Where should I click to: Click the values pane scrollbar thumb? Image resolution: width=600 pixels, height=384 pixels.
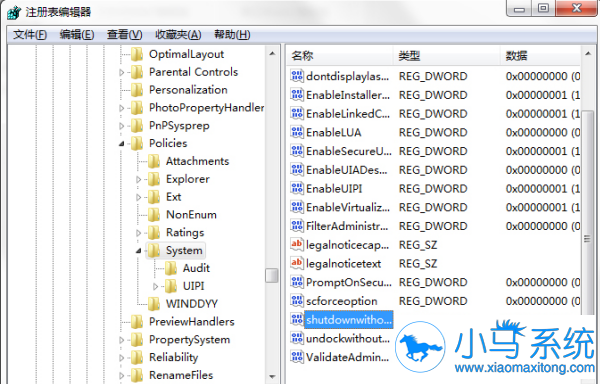tap(588, 214)
